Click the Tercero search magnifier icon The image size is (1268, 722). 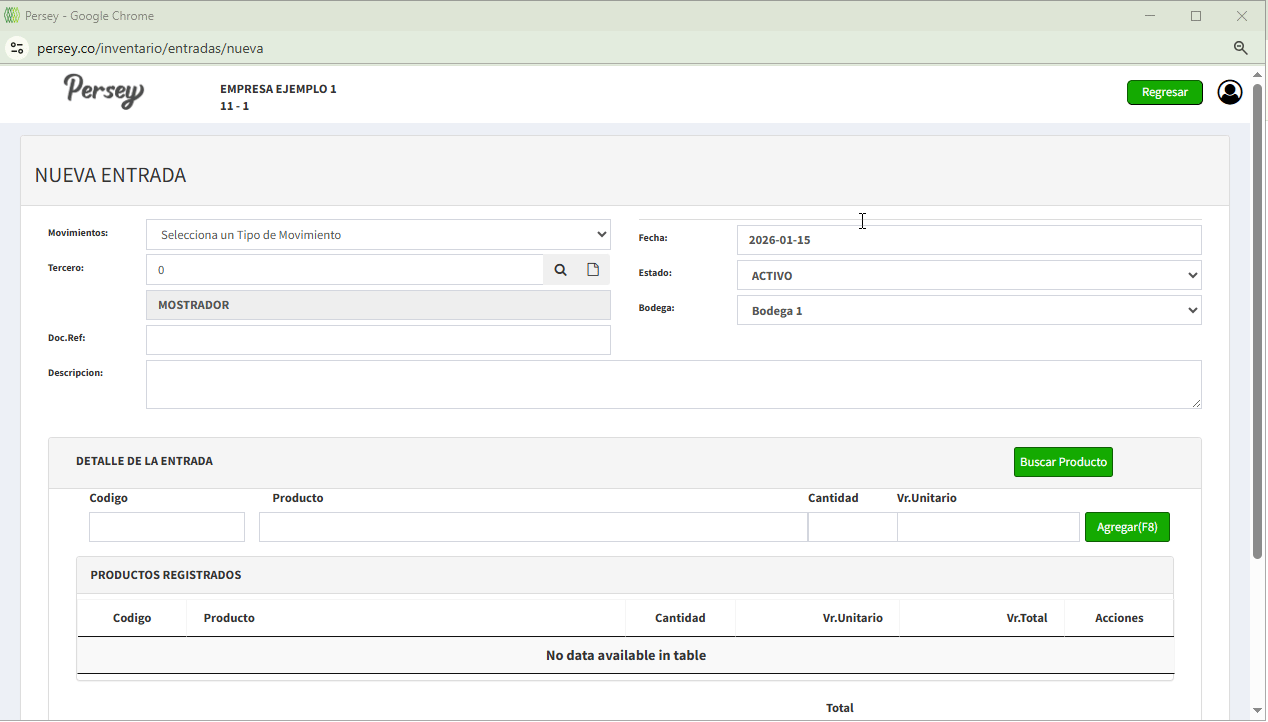coord(560,270)
